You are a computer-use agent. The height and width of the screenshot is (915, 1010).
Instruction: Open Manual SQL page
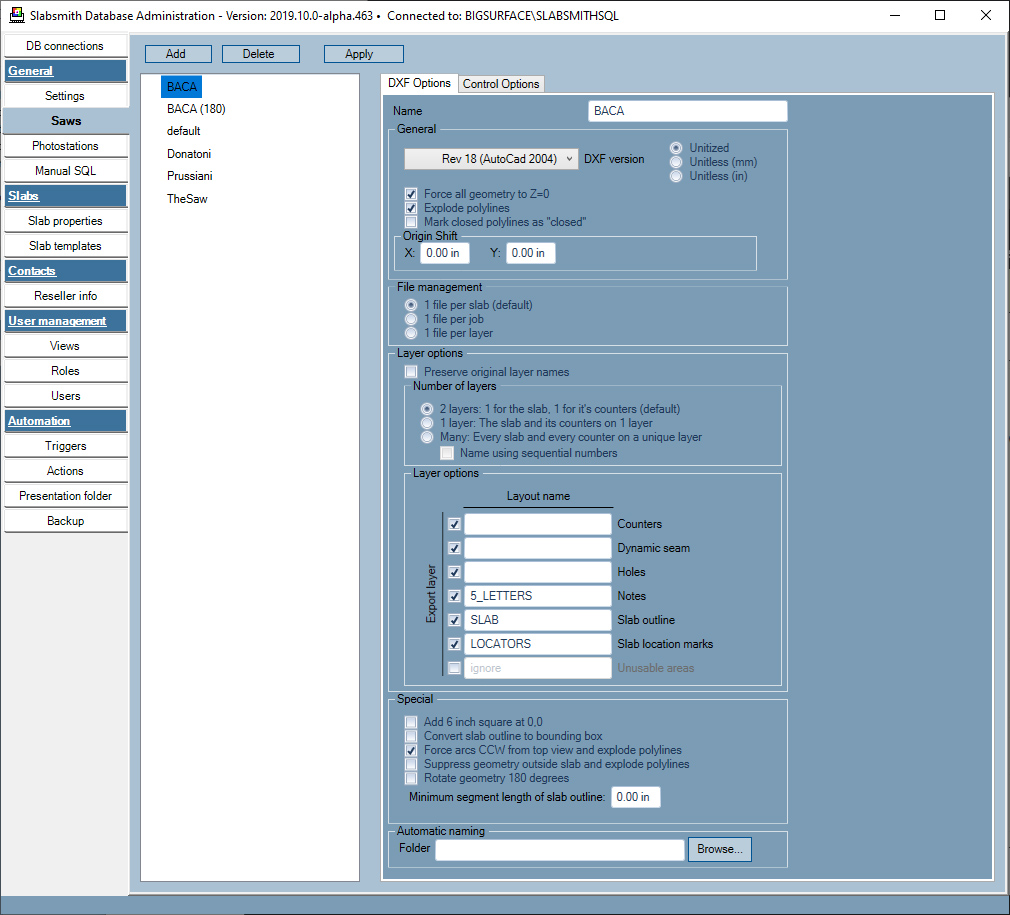pyautogui.click(x=65, y=171)
